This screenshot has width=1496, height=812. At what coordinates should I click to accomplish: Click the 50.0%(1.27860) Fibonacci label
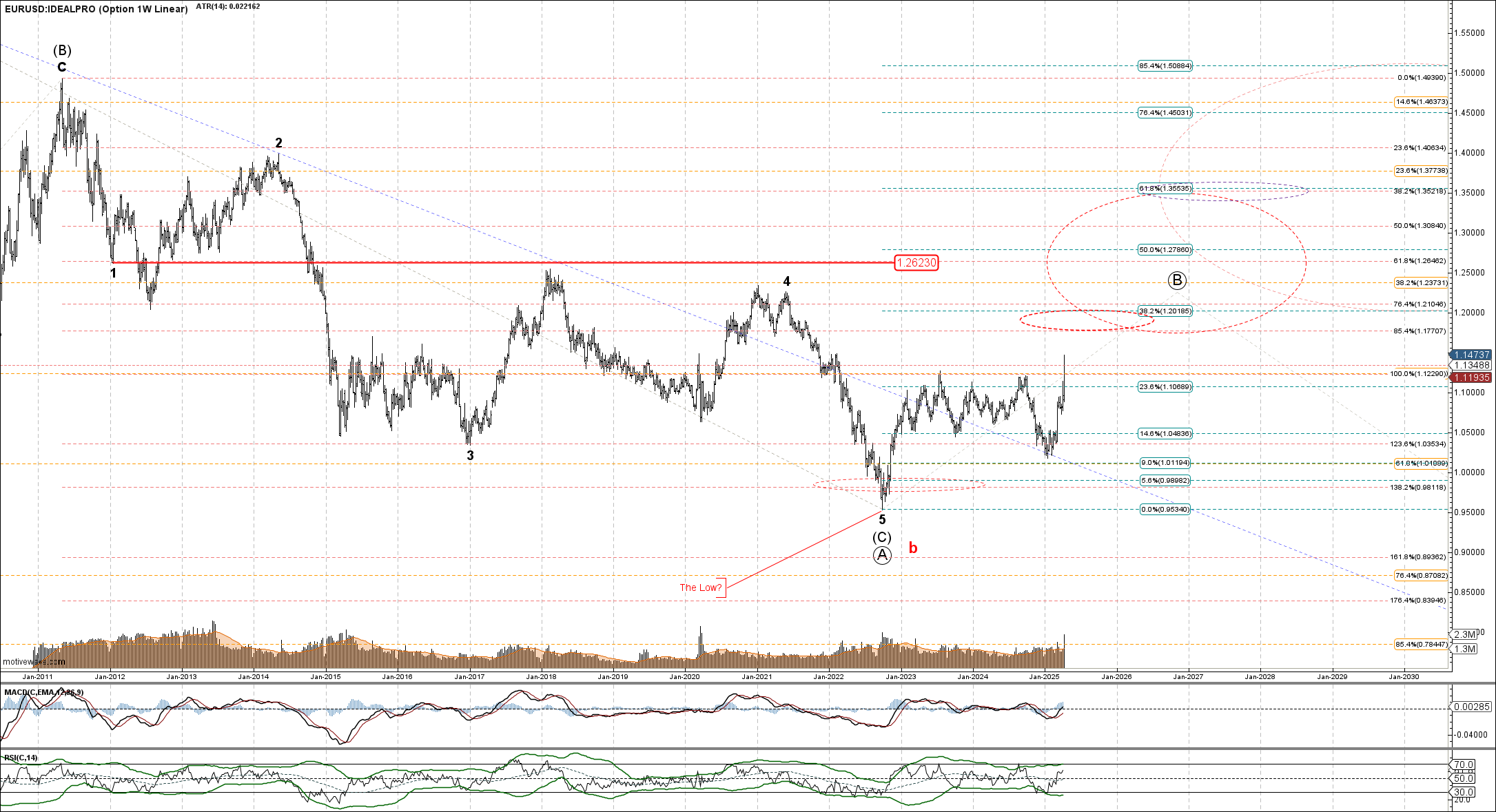point(1165,250)
